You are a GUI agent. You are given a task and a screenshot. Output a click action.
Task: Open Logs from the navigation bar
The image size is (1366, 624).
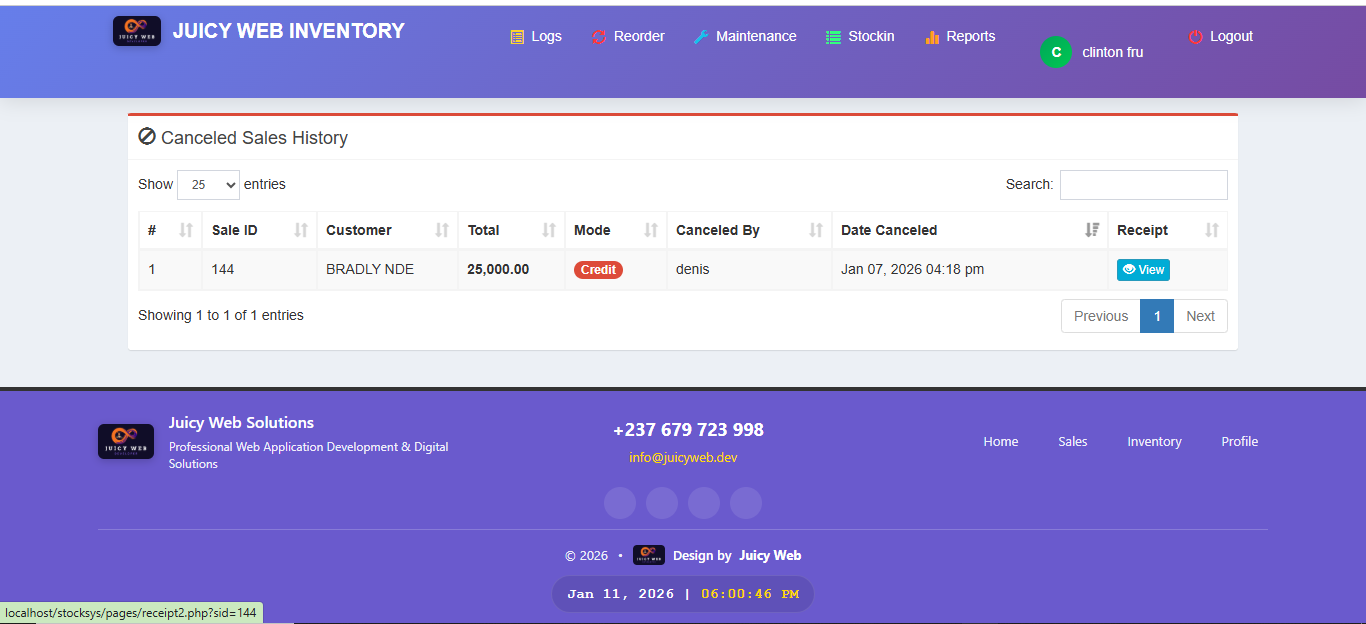tap(536, 36)
